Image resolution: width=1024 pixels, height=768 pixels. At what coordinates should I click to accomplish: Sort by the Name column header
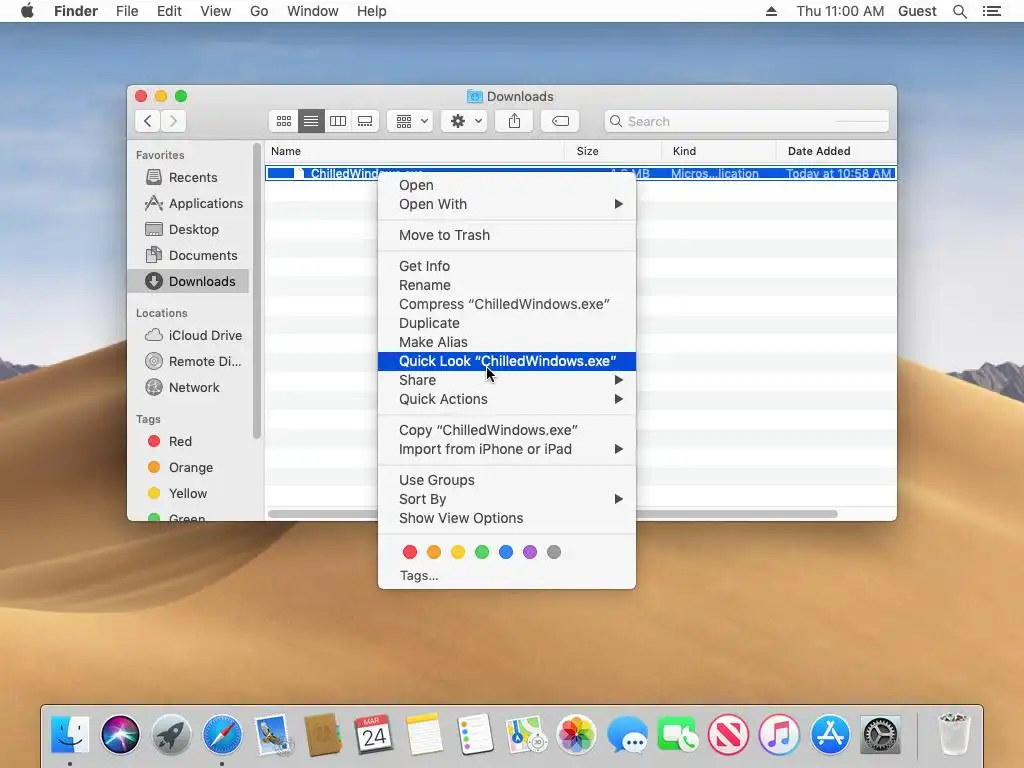[414, 152]
